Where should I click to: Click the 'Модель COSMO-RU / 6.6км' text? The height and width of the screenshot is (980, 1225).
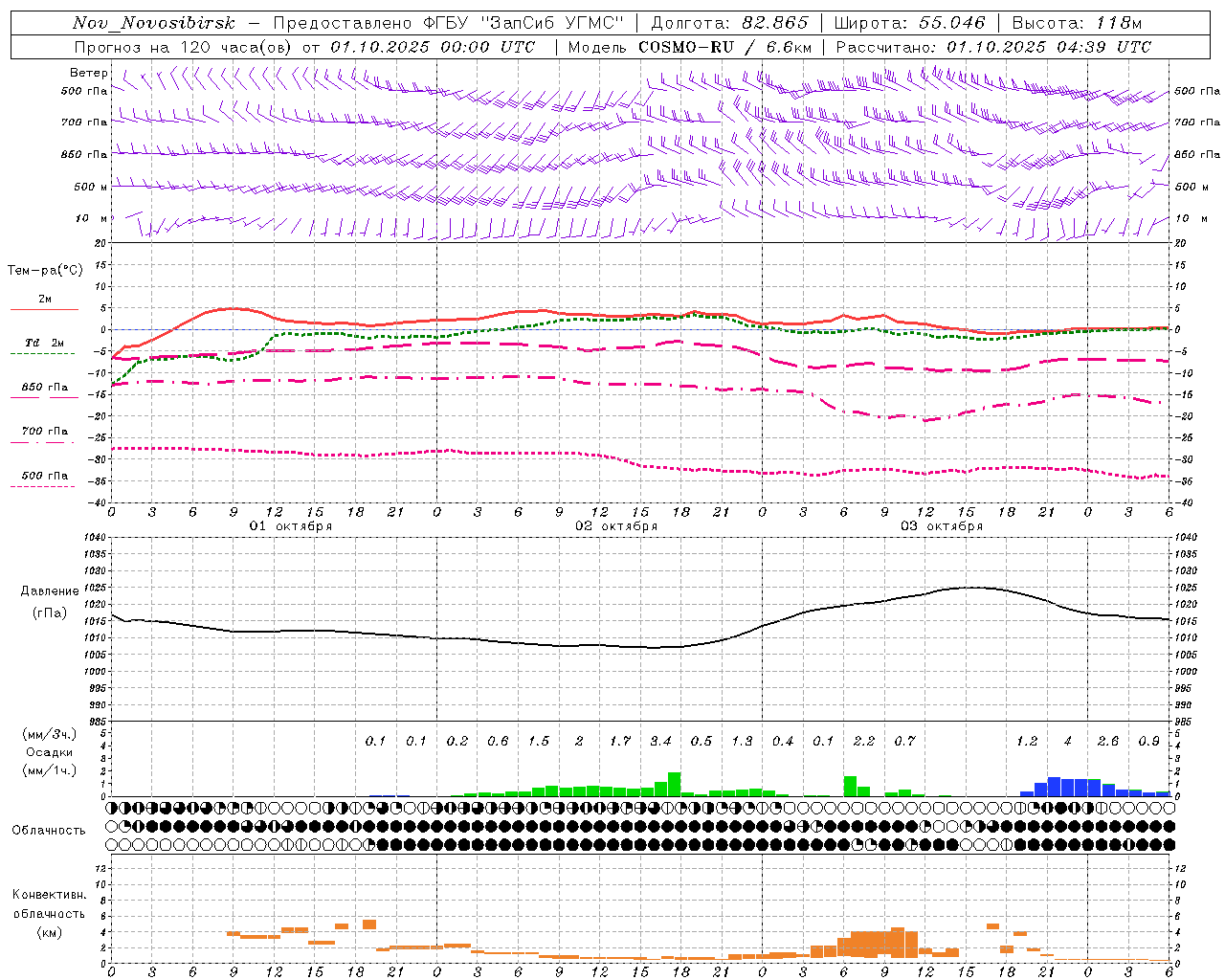690,47
